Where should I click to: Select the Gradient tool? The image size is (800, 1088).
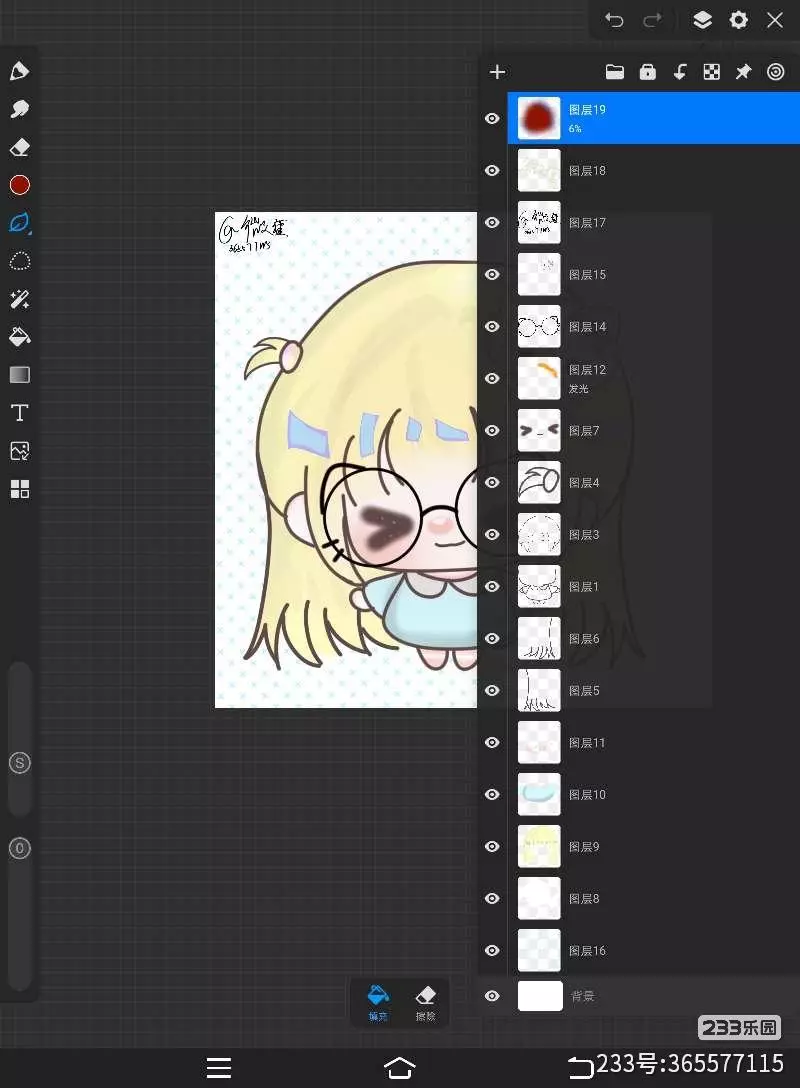[19, 375]
